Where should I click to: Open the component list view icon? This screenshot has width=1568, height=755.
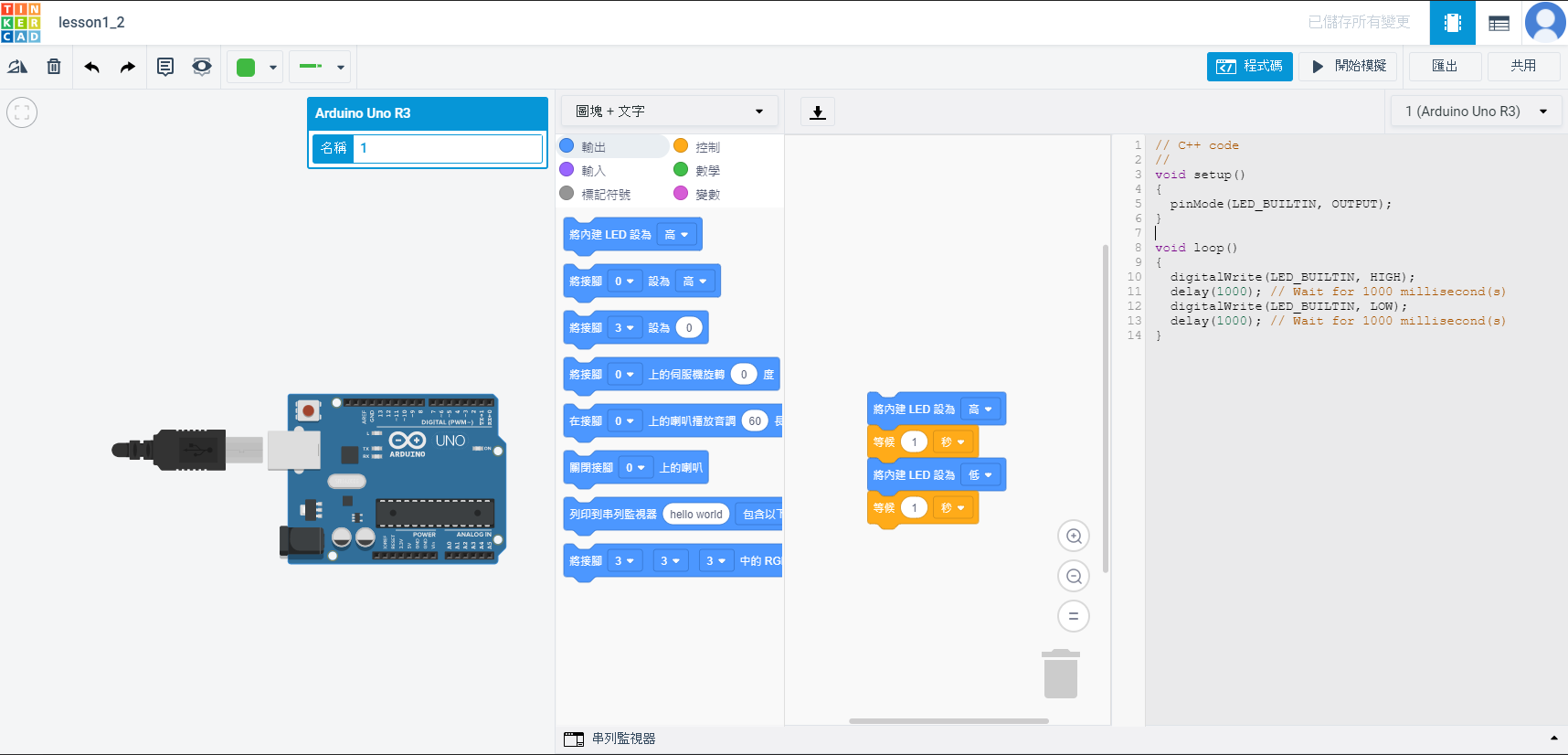click(x=1499, y=23)
